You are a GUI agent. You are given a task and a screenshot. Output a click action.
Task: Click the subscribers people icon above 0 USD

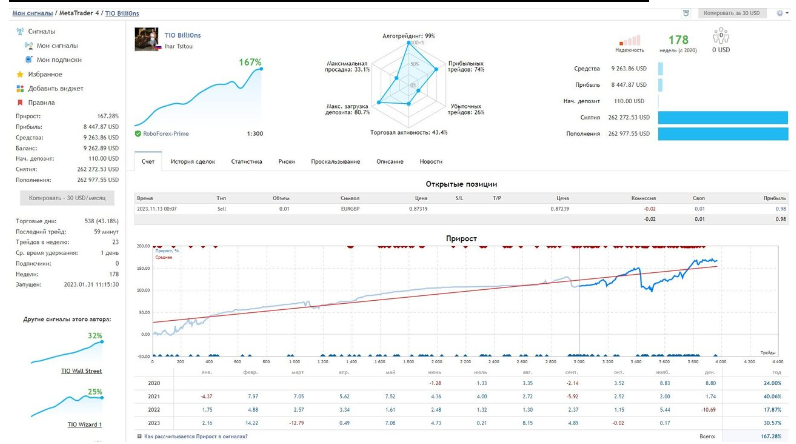click(x=720, y=36)
